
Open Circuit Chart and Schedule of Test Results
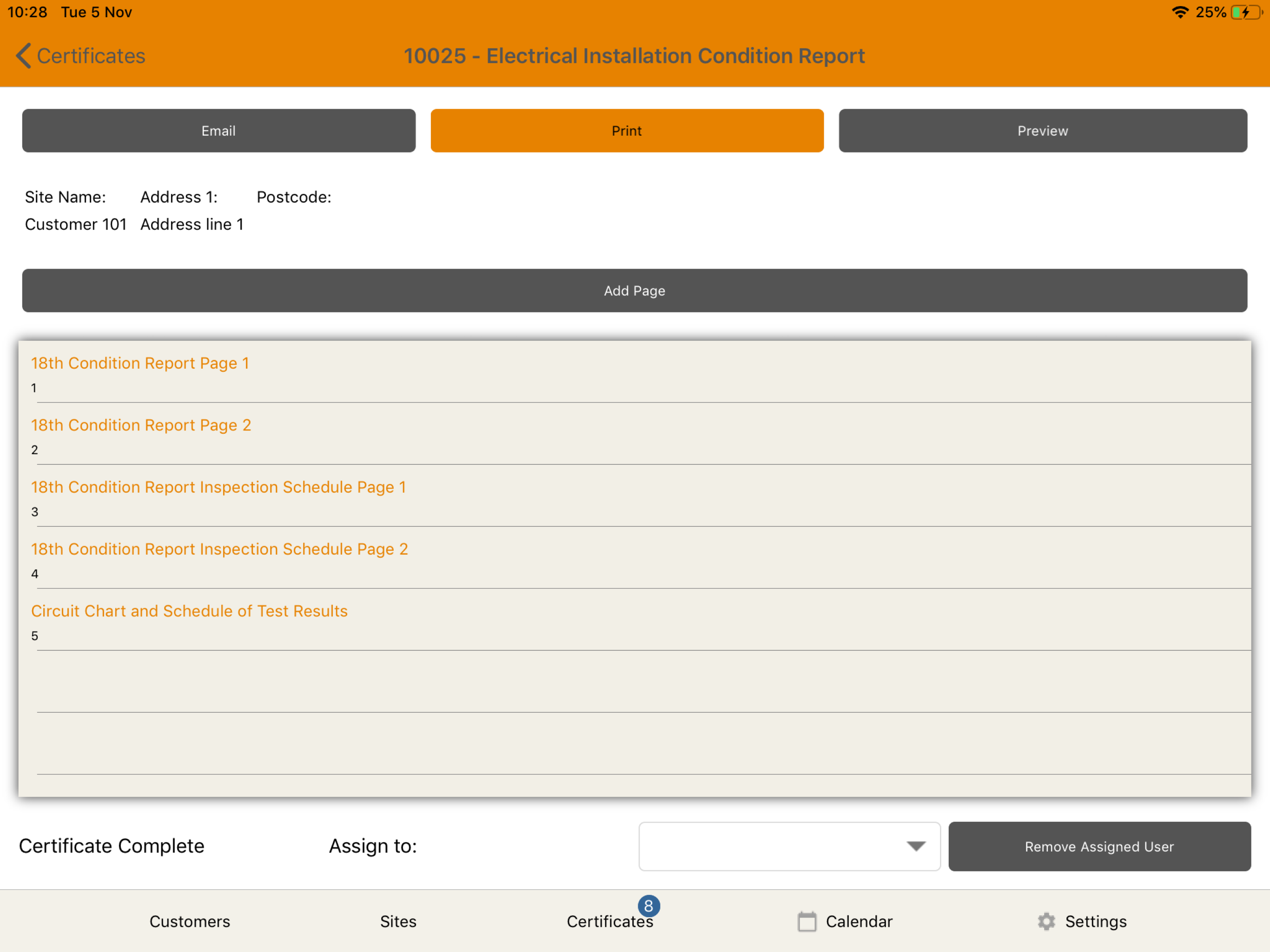pyautogui.click(x=635, y=620)
